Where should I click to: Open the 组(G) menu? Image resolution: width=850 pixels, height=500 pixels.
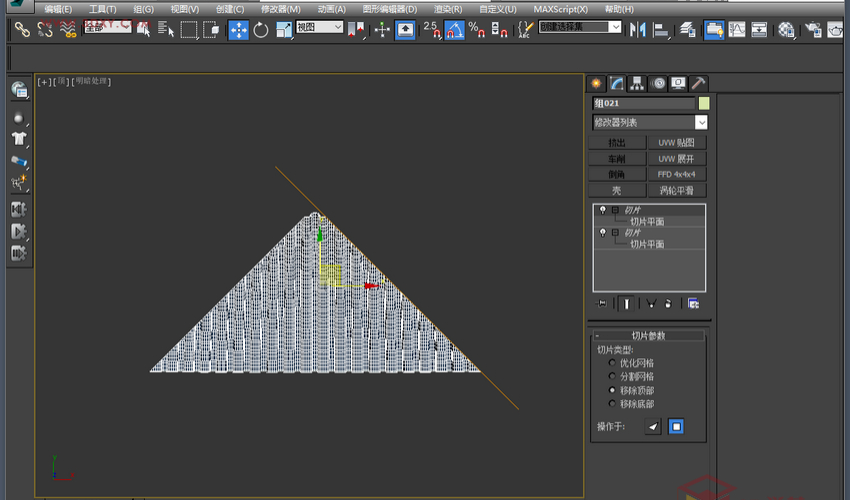tap(144, 9)
